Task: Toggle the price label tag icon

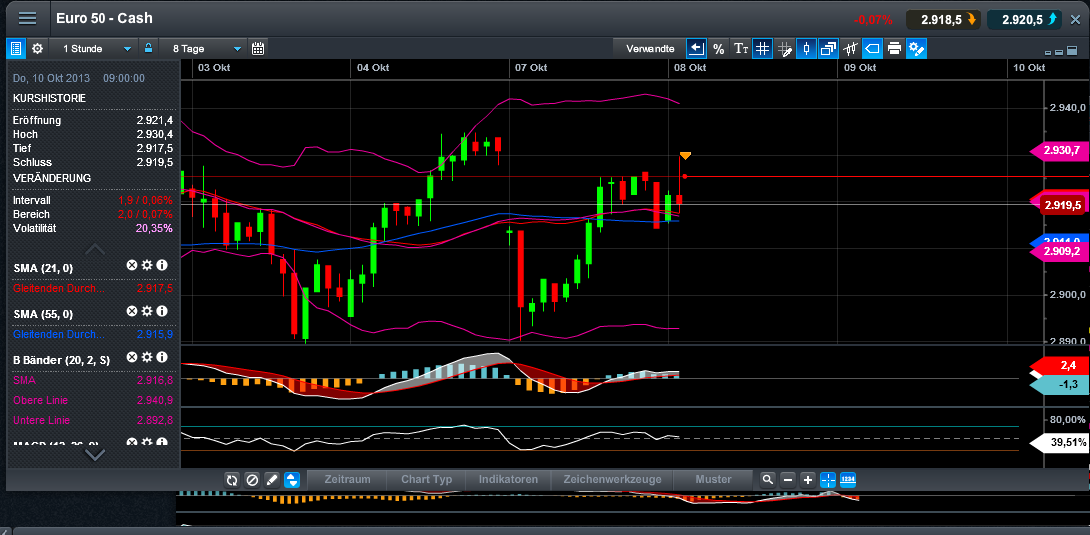Action: pyautogui.click(x=872, y=49)
